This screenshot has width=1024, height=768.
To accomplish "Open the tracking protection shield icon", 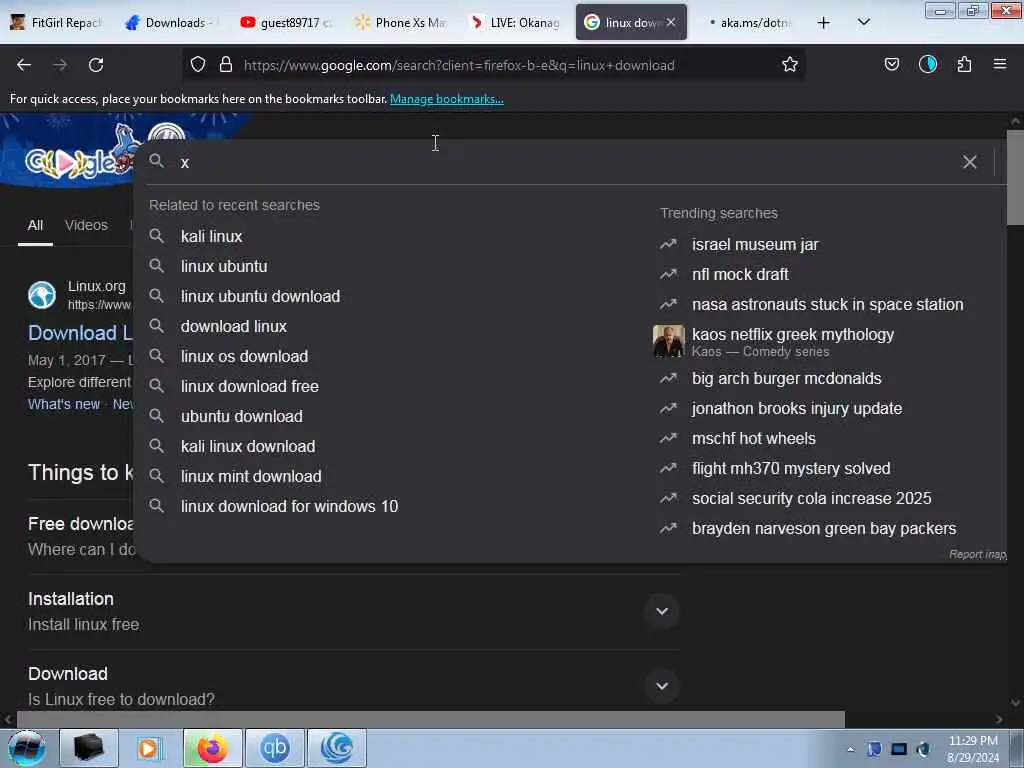I will tap(198, 65).
